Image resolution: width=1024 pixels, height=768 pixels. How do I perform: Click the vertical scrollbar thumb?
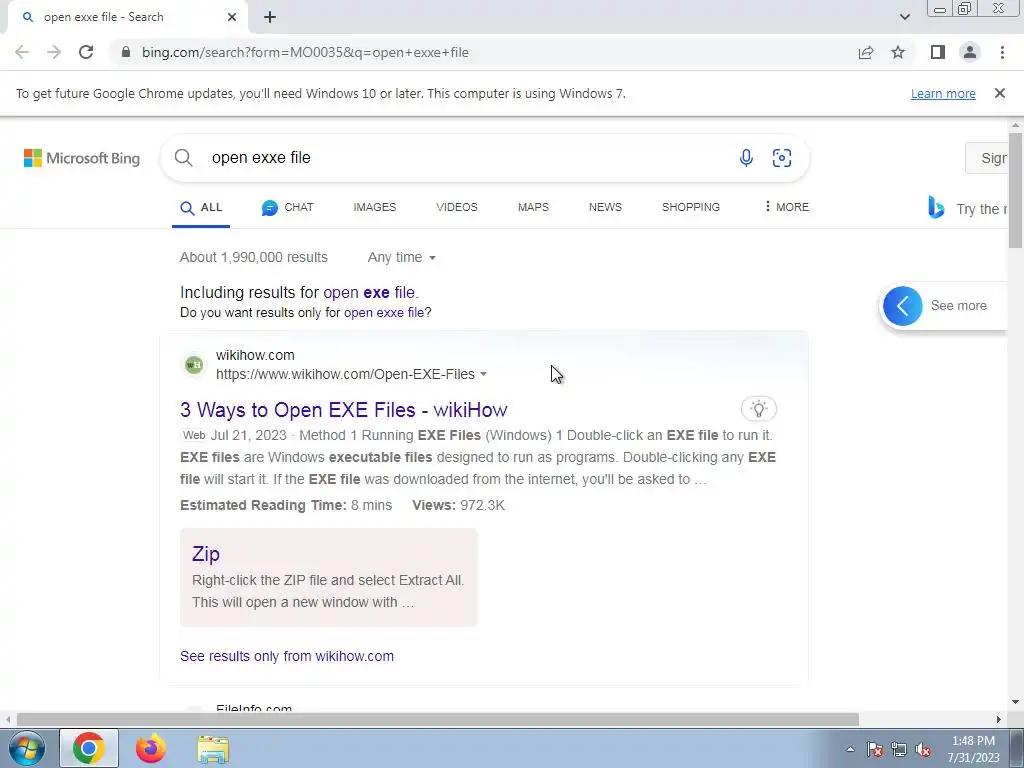pos(1015,189)
